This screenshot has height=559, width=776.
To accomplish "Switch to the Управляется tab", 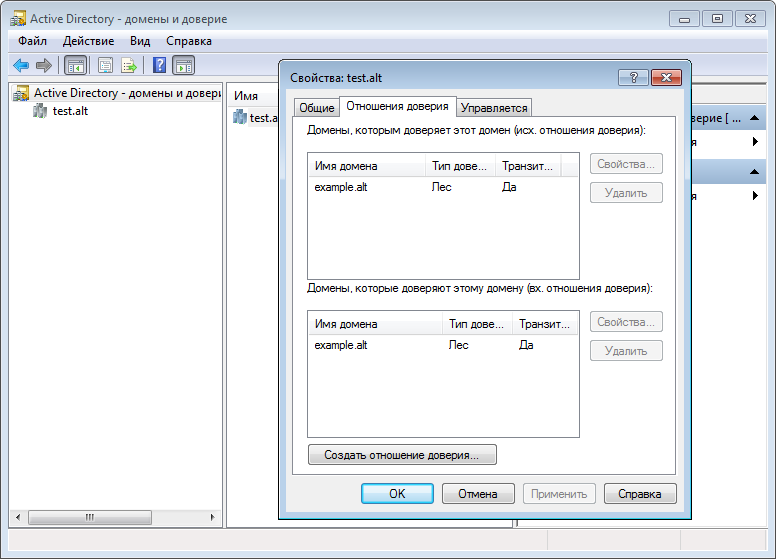I will coord(494,108).
